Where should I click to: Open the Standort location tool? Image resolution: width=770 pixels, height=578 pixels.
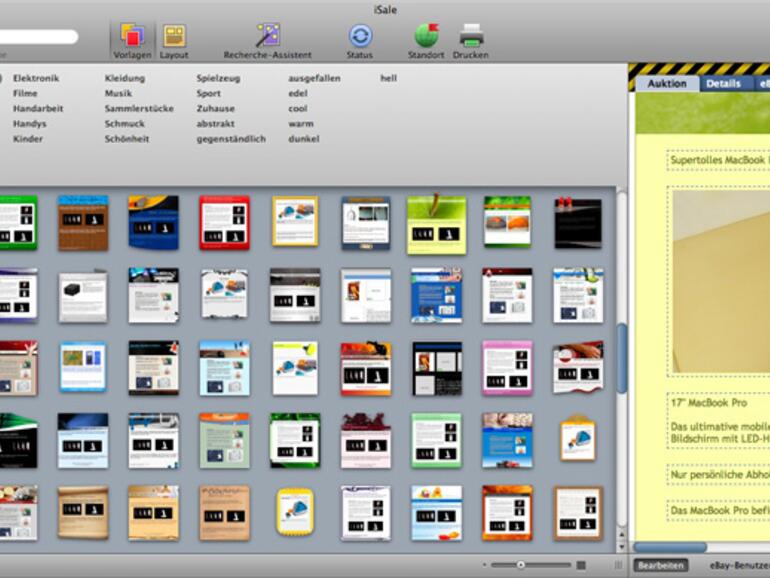coord(427,38)
